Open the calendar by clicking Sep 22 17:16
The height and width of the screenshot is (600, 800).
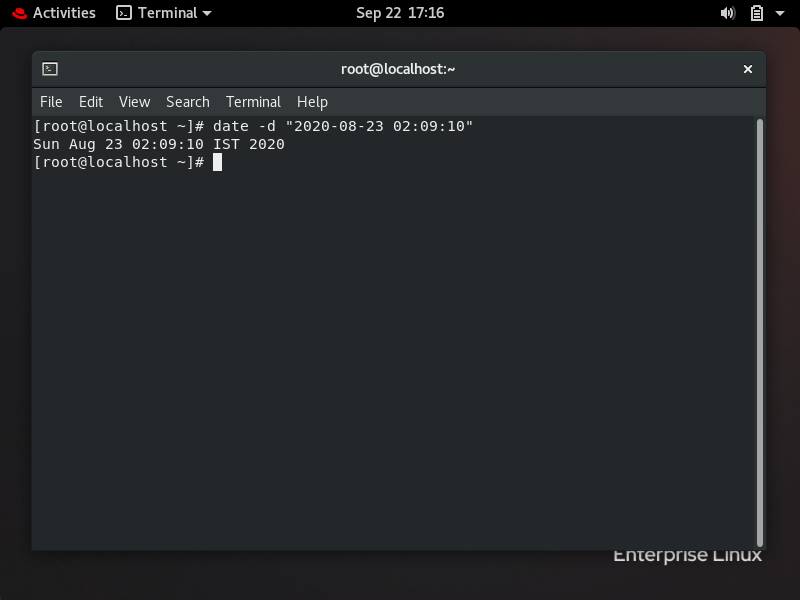click(400, 13)
